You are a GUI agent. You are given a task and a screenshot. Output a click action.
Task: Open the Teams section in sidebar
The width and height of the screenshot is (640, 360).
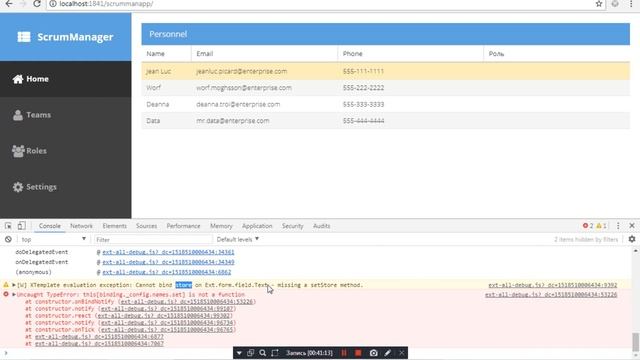coord(65,115)
